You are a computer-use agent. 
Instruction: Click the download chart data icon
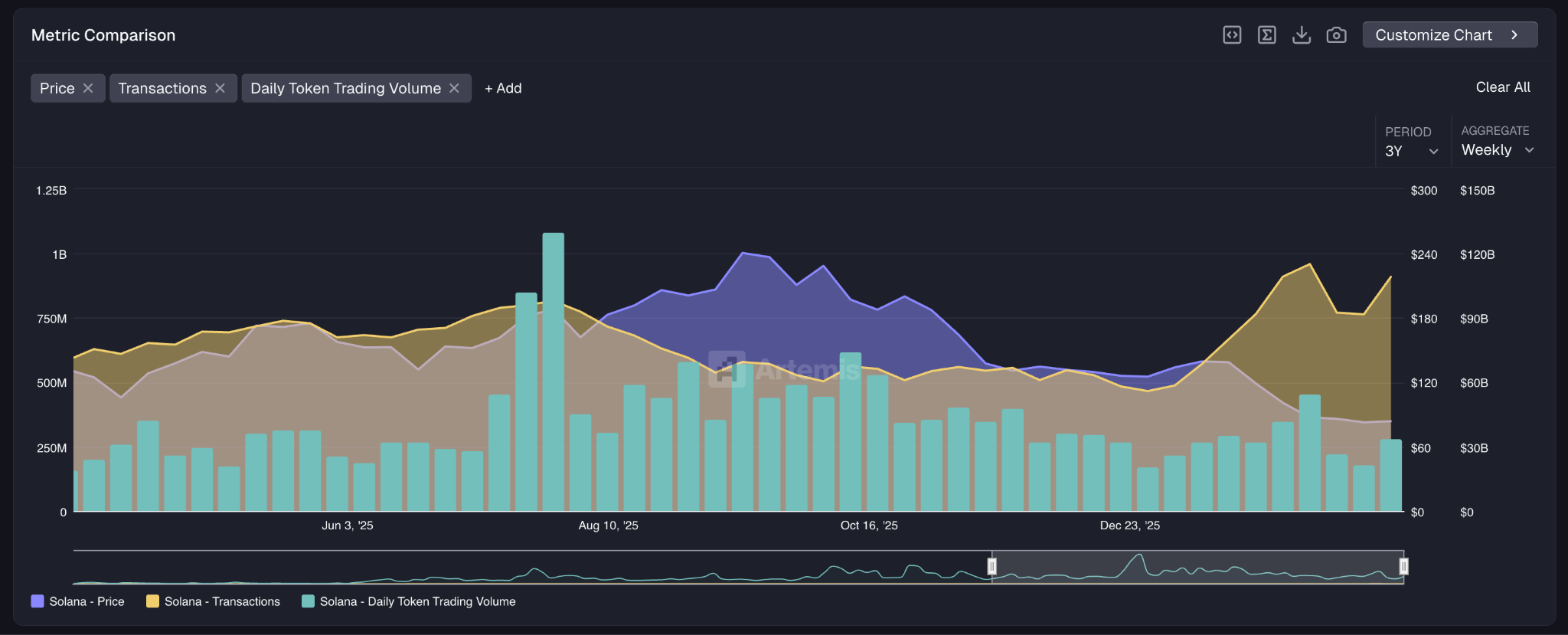tap(1302, 35)
